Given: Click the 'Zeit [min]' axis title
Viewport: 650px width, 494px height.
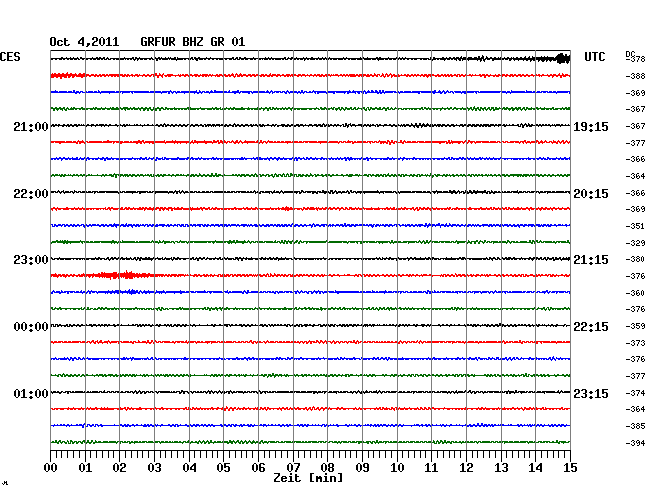Looking at the screenshot, I should click(308, 478).
